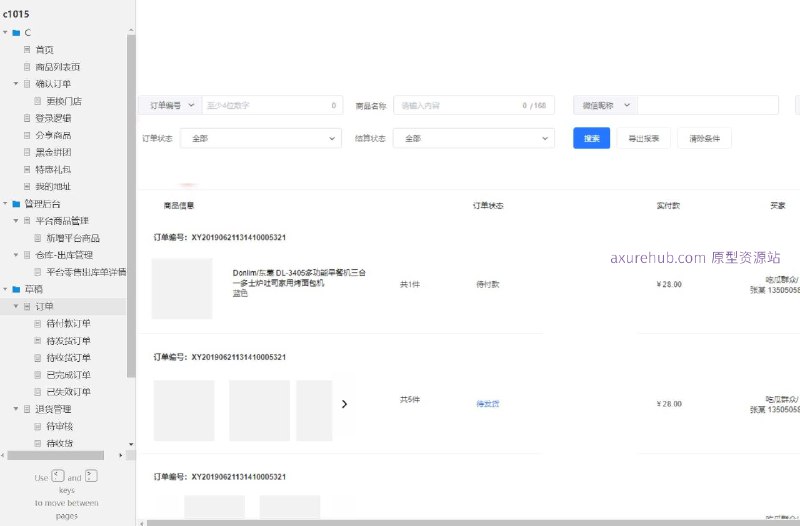Collapse the 确认订单 tree arrow
Screen dimensions: 800x526
tap(16, 84)
